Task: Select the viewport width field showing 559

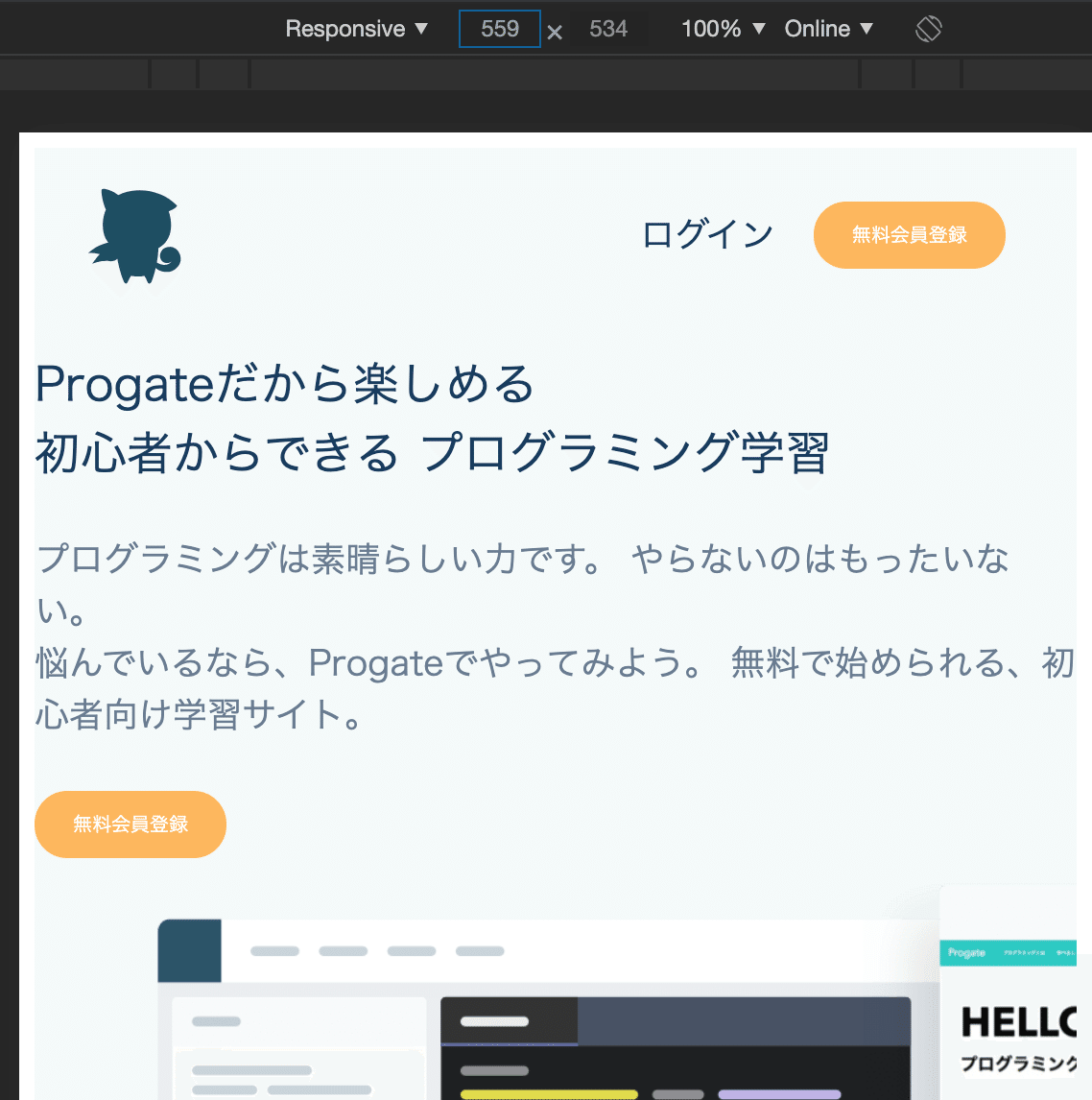Action: click(x=499, y=29)
